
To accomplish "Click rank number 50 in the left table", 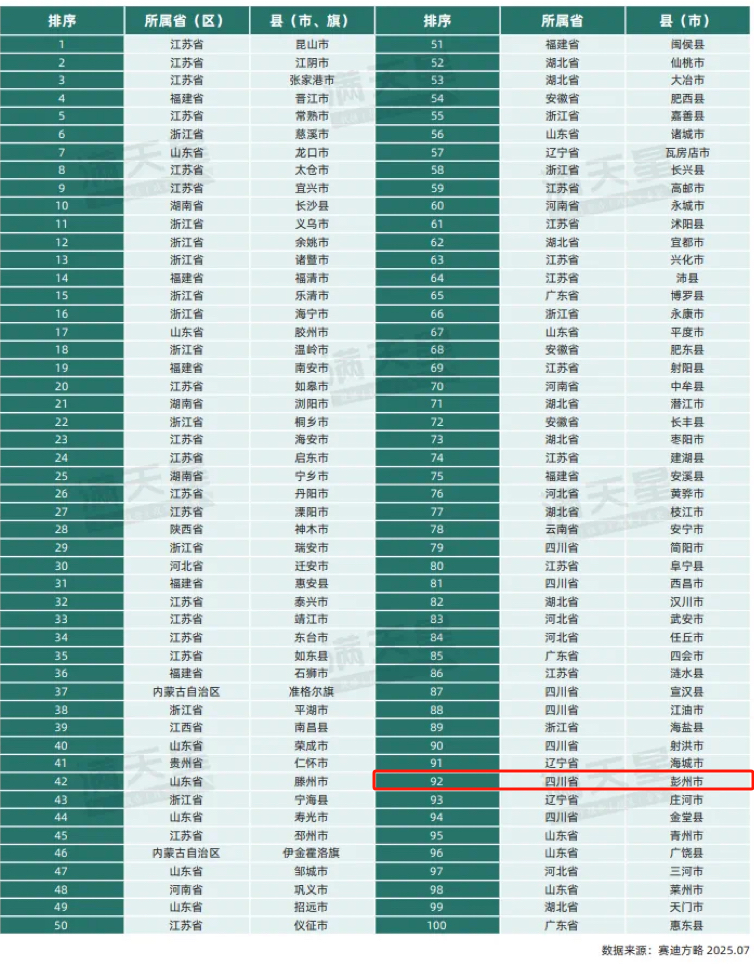I will (62, 925).
